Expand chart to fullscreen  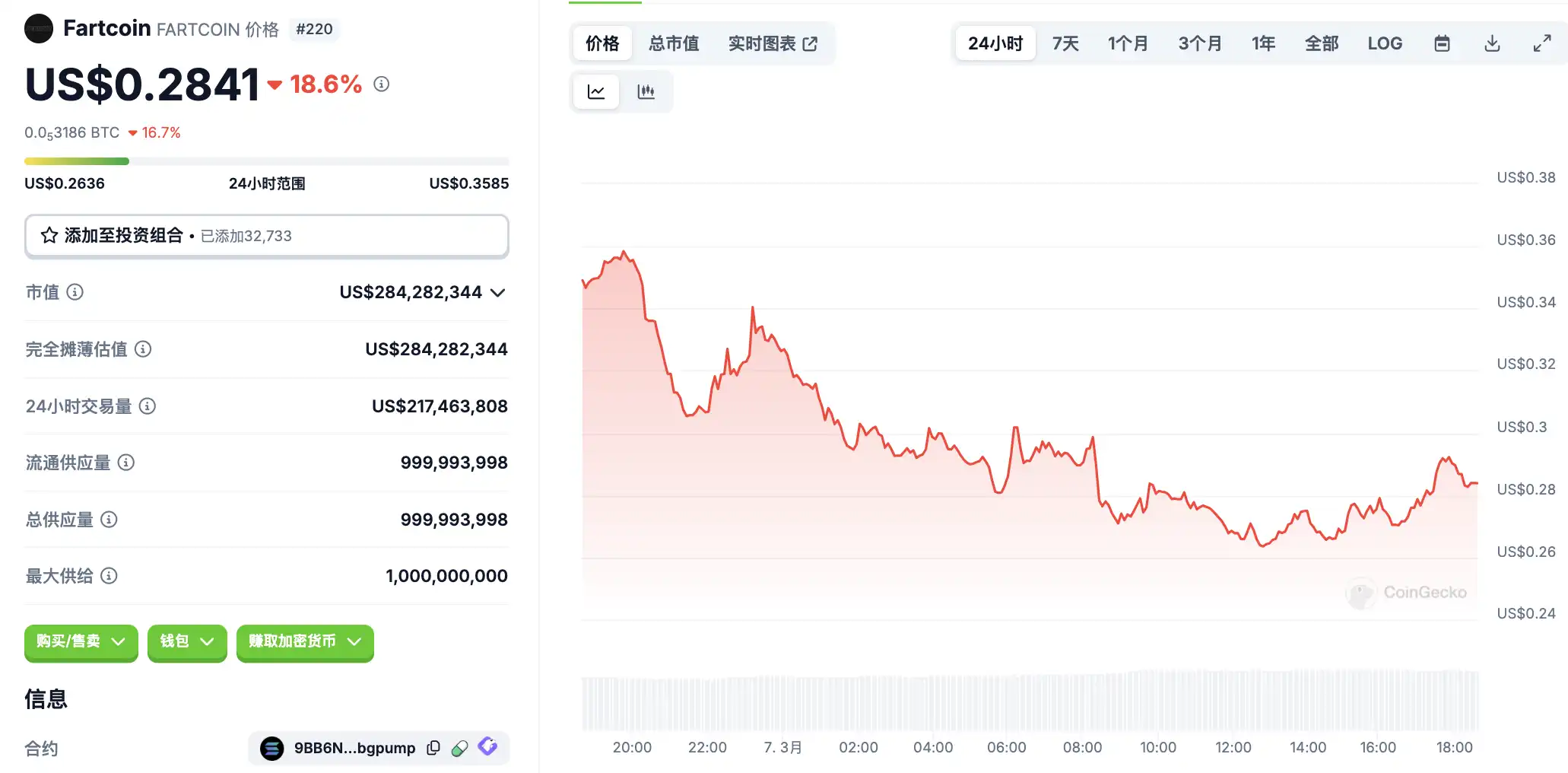pos(1541,43)
